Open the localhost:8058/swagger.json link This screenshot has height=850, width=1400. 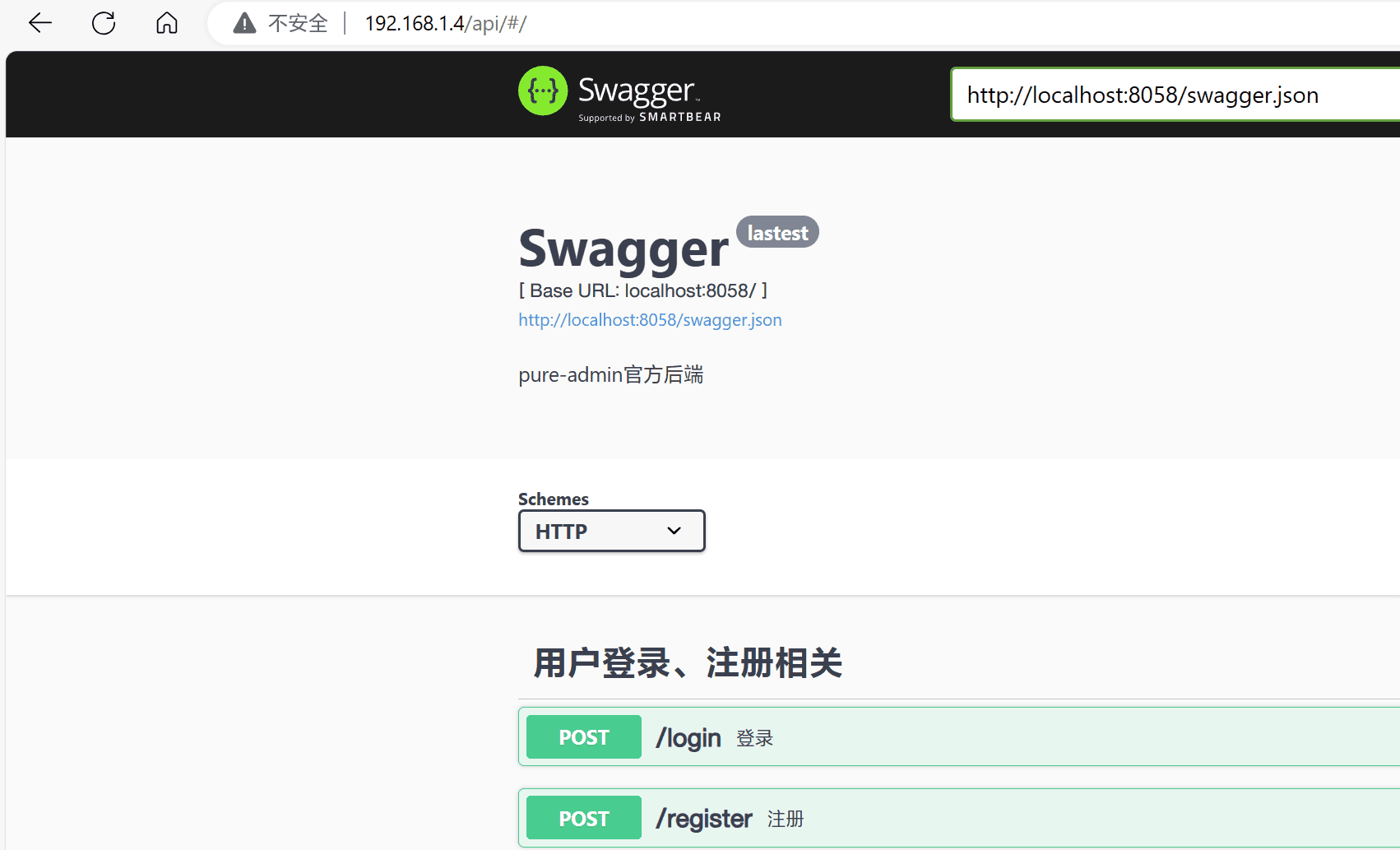[650, 320]
